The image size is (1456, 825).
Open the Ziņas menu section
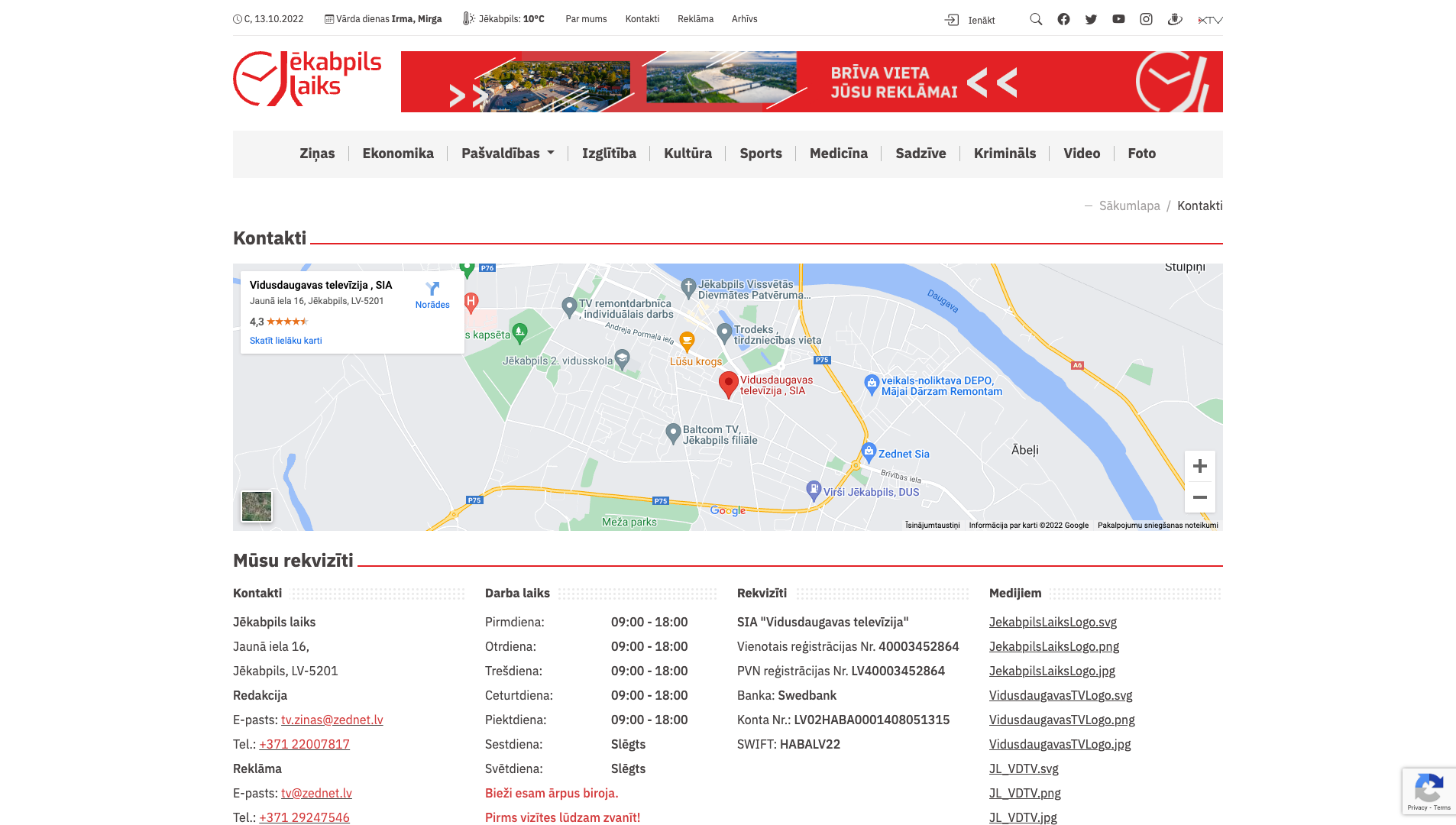(x=317, y=154)
